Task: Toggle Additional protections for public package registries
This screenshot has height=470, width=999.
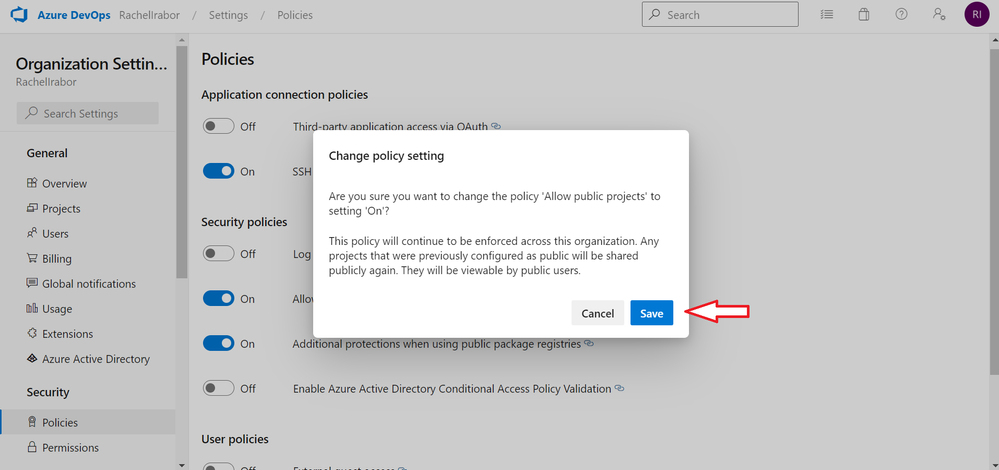Action: (219, 343)
